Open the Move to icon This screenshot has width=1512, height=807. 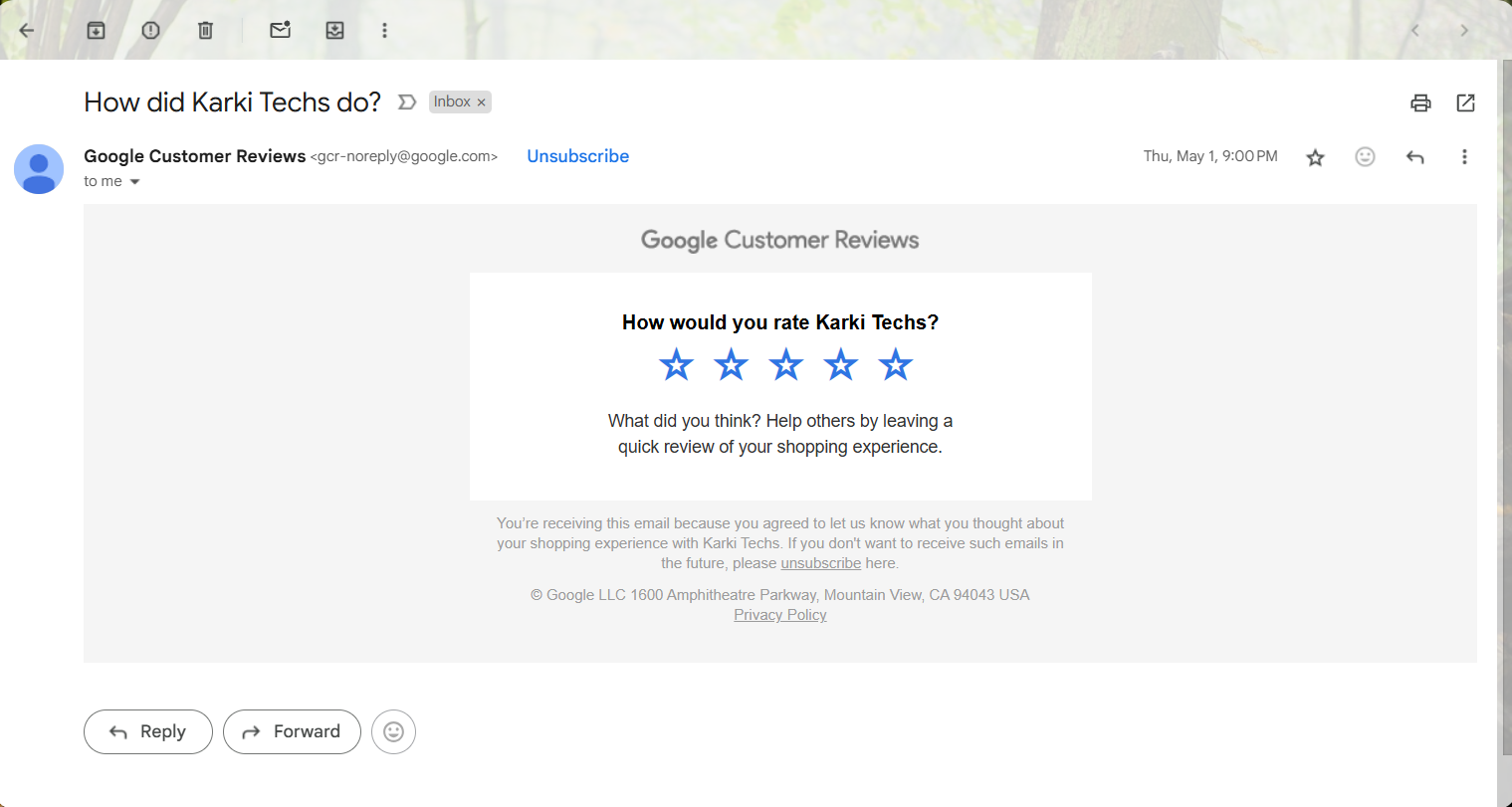[335, 30]
